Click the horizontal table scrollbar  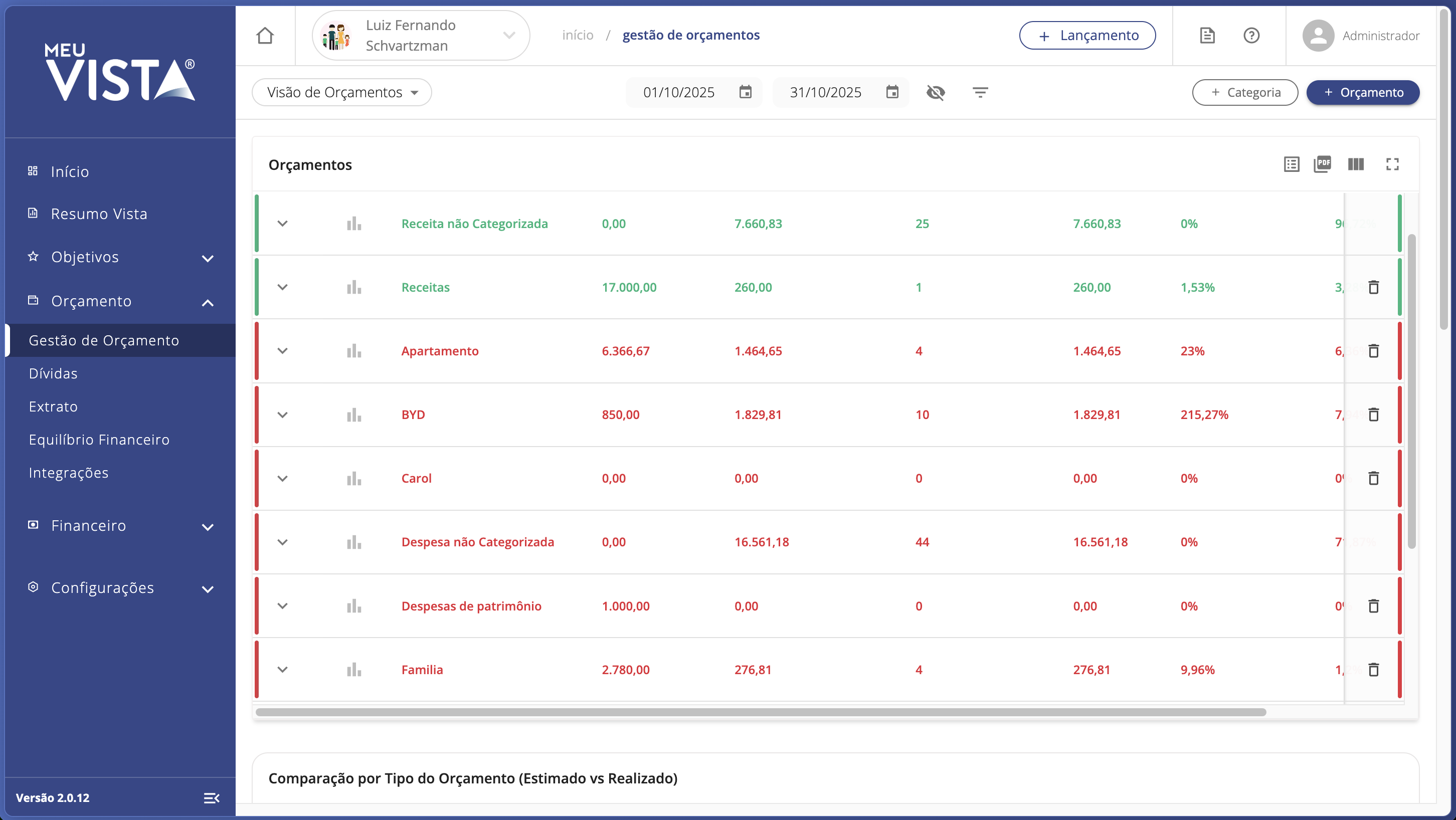(x=760, y=712)
